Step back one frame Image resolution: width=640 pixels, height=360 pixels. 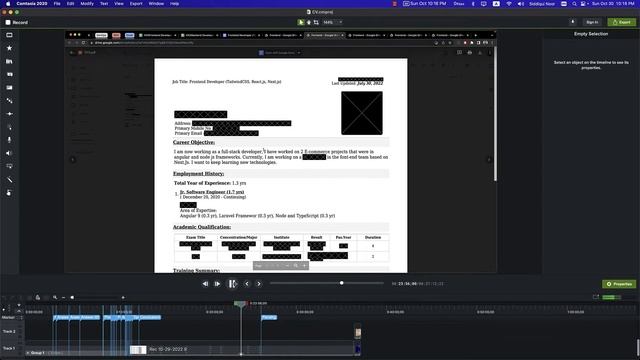[205, 284]
